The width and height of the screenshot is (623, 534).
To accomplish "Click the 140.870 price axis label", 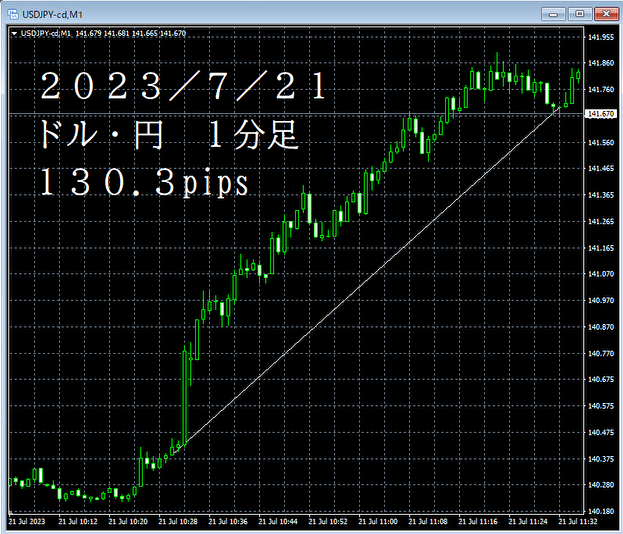I will [x=601, y=327].
